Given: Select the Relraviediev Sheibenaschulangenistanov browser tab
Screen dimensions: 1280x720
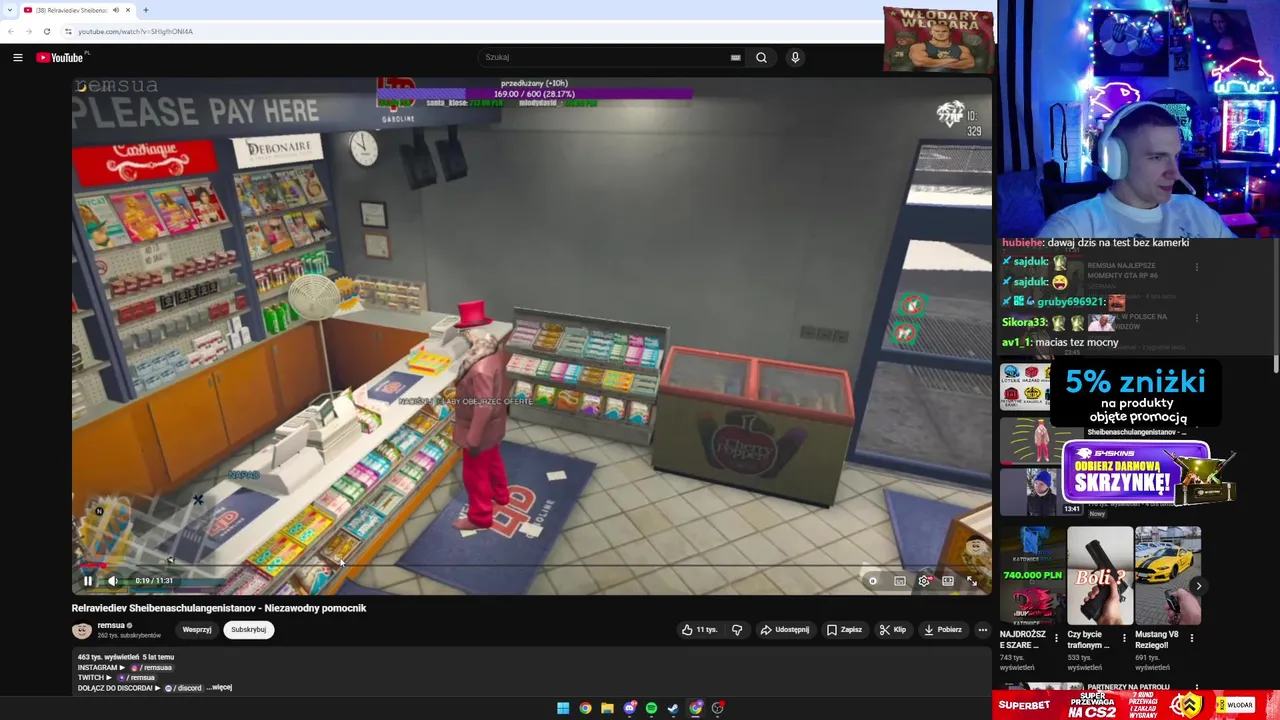Looking at the screenshot, I should coord(78,10).
